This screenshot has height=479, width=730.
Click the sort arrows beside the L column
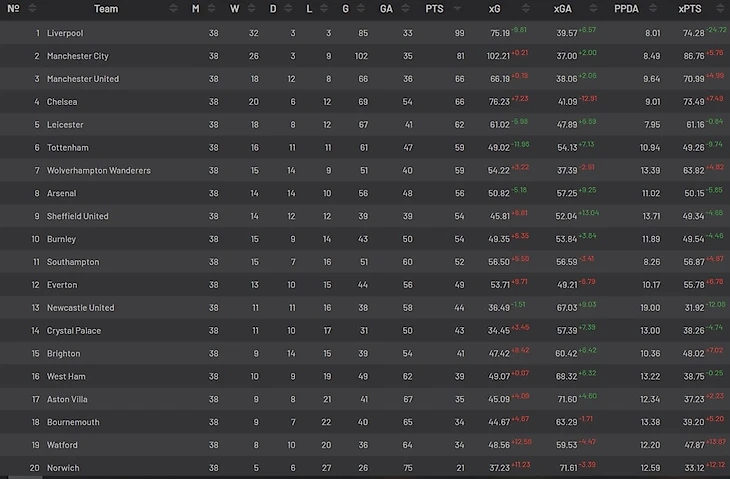324,9
